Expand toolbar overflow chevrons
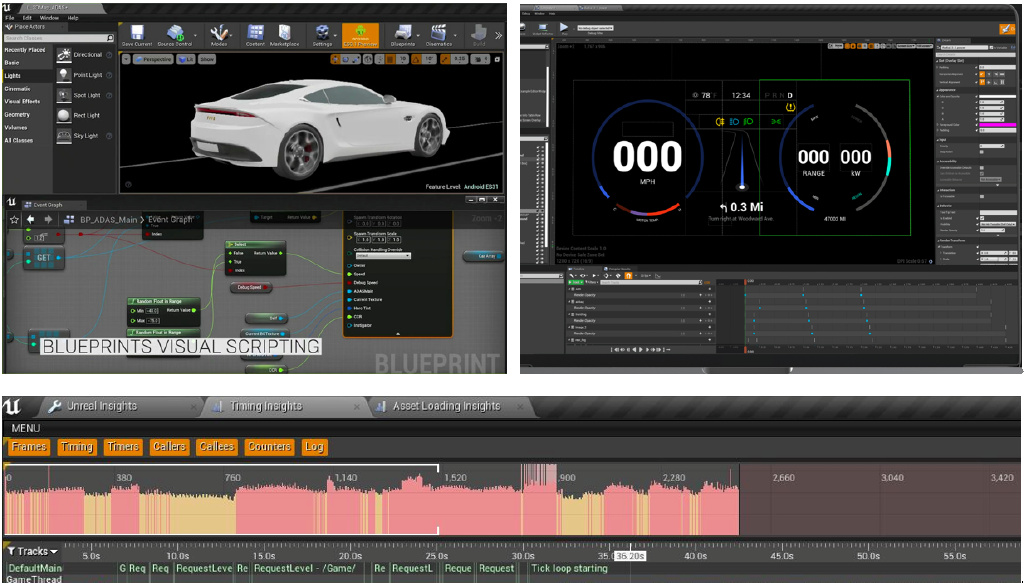 498,35
